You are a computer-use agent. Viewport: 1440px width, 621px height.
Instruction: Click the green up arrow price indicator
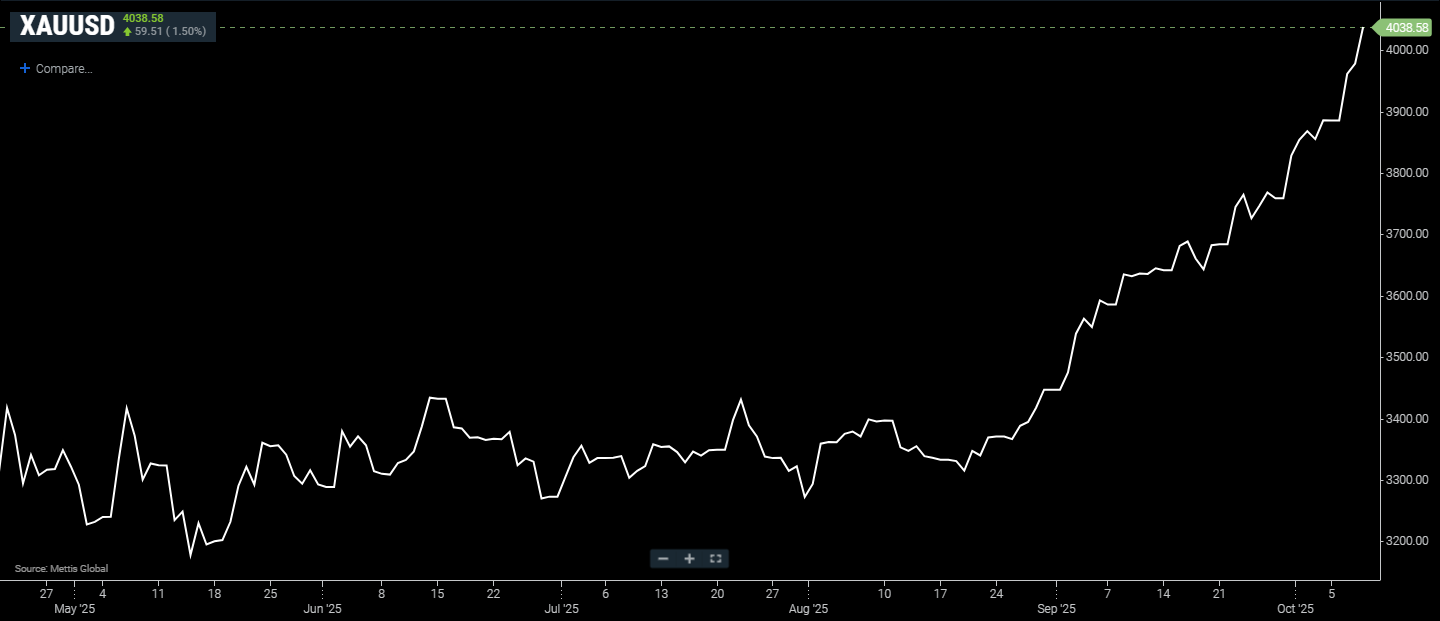pos(127,32)
